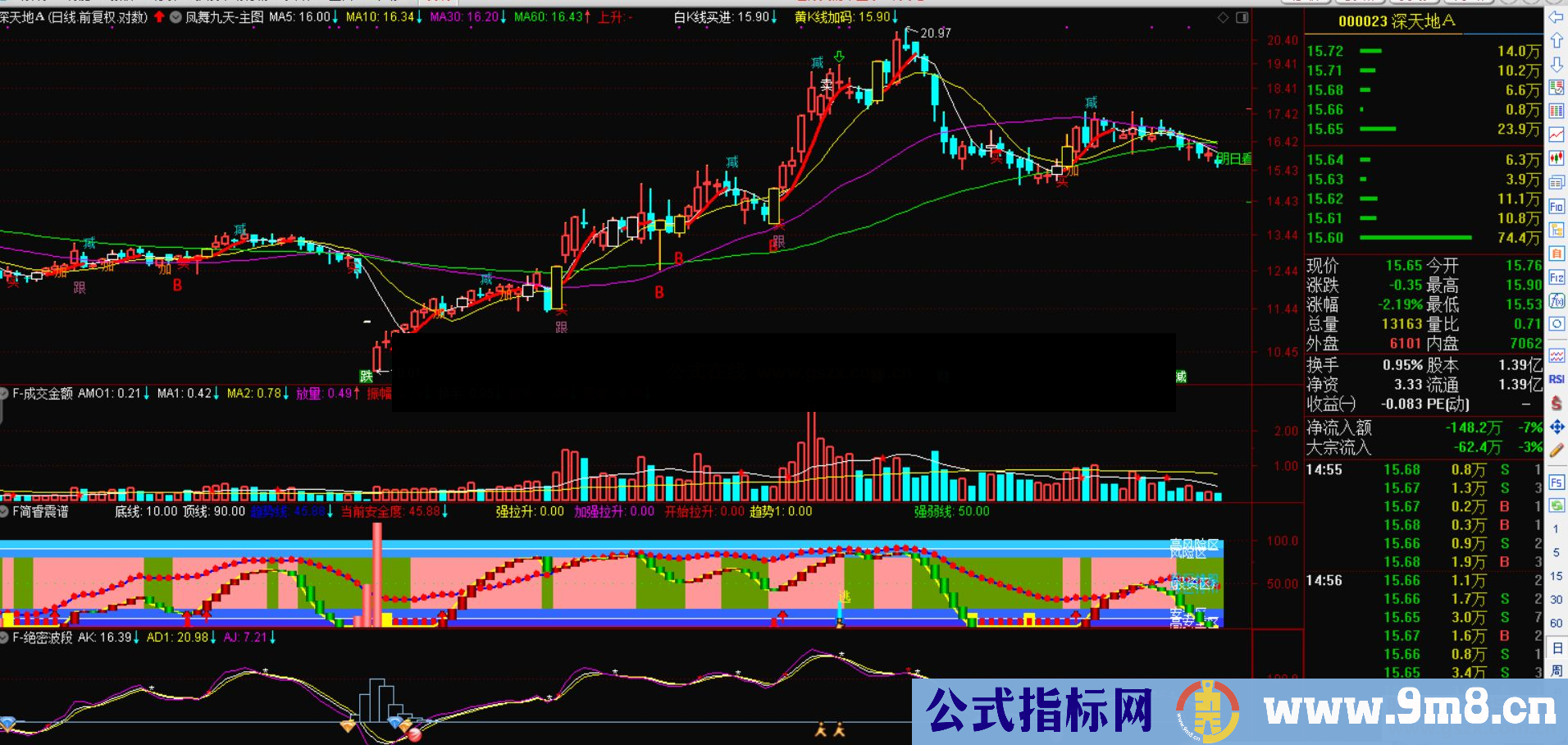The image size is (1568, 745).
Task: Click the orange 自 self-selected stocks icon
Action: pos(1556,254)
